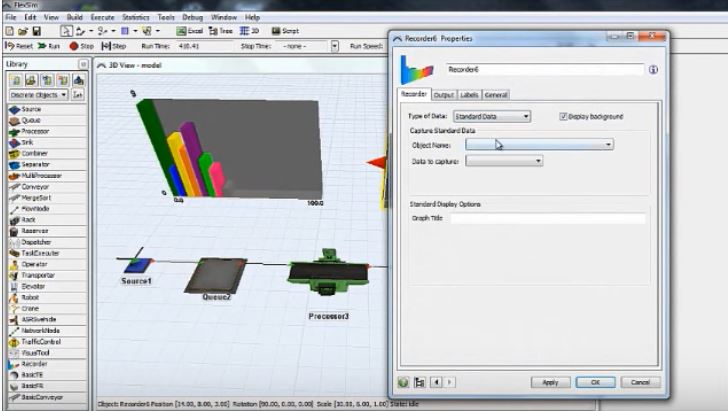The width and height of the screenshot is (728, 411).
Task: Click the Queue2 object in 3D view
Action: click(215, 275)
